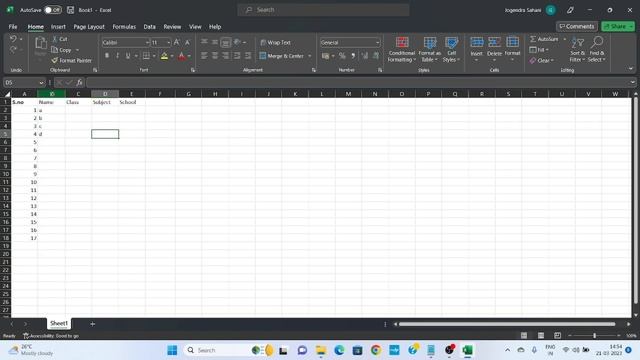Click the Format cells icon
This screenshot has width=640, height=360.
coord(512,42)
